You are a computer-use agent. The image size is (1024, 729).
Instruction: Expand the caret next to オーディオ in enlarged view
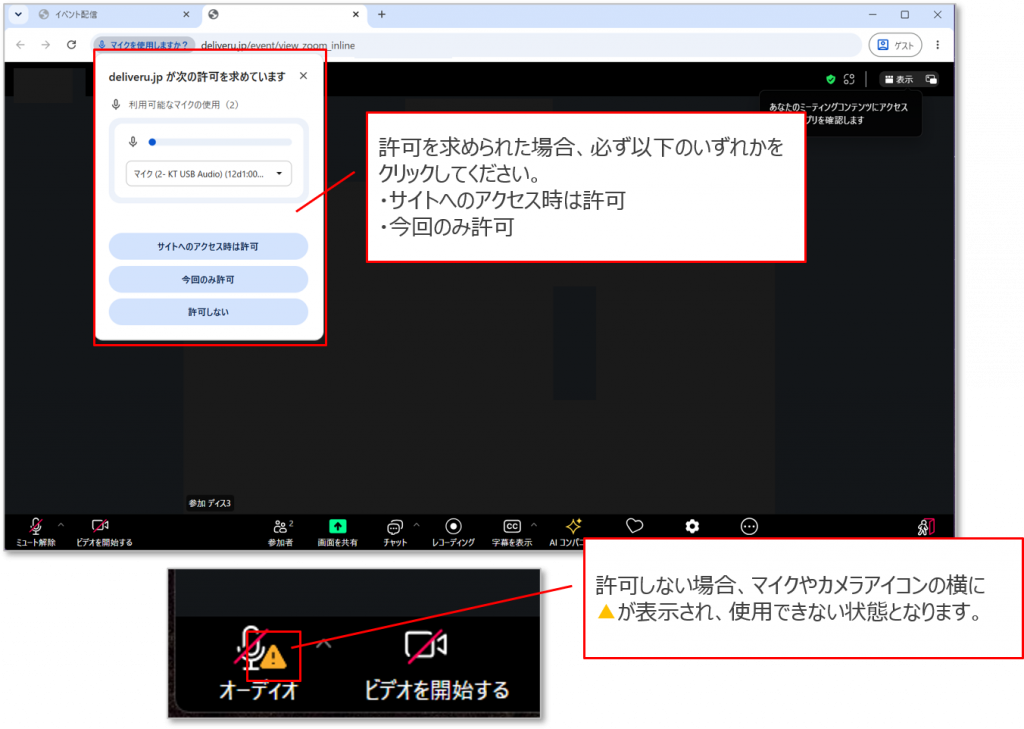(324, 644)
